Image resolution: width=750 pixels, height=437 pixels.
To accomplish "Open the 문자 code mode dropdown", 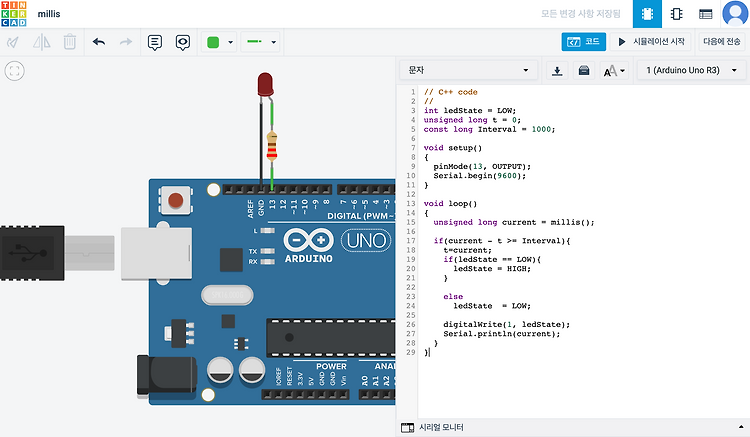I will tap(468, 70).
